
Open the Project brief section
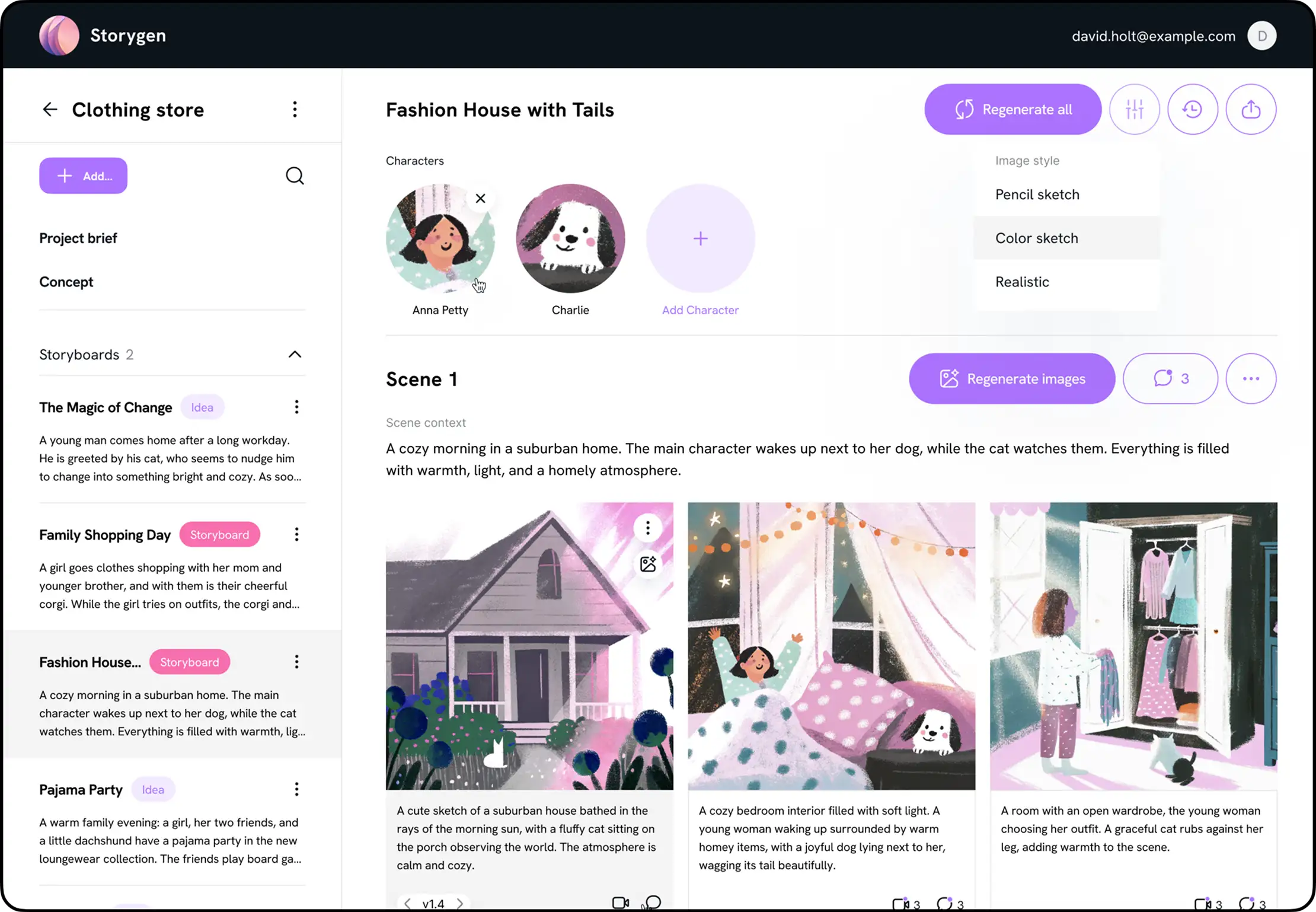[78, 238]
